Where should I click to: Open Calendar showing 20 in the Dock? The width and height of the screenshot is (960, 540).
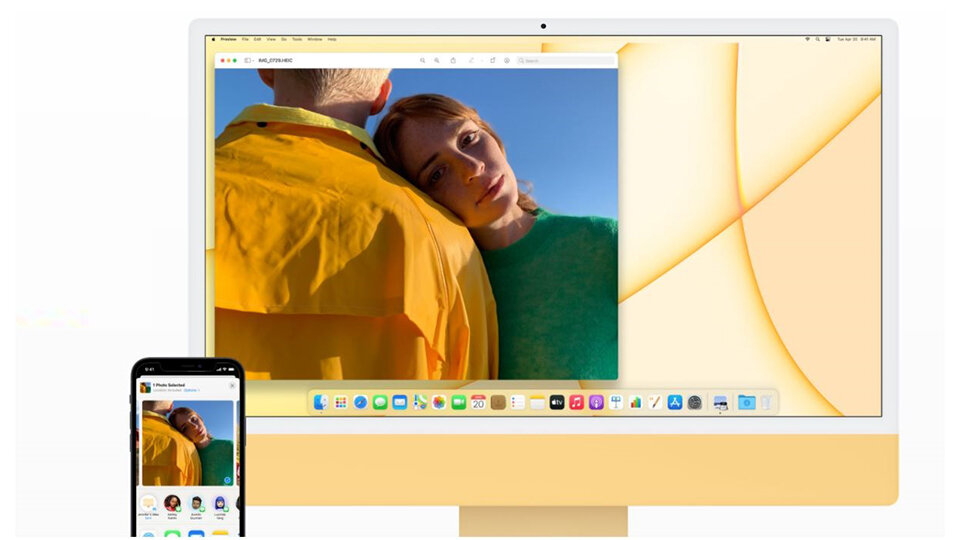478,402
